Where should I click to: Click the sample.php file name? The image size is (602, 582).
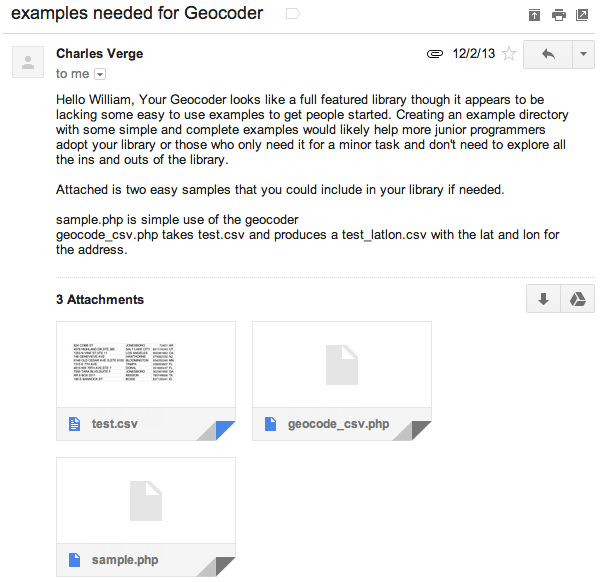point(125,560)
